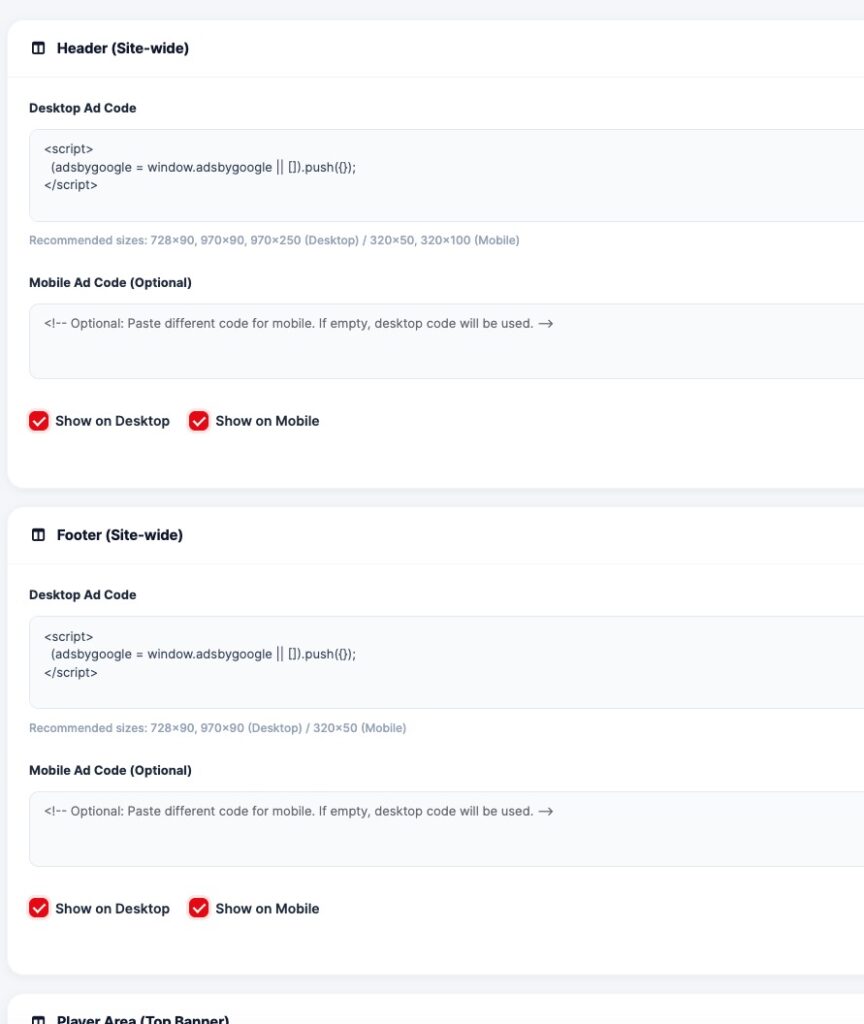
Task: Click Footer recommended sizes hint text
Action: pyautogui.click(x=218, y=728)
